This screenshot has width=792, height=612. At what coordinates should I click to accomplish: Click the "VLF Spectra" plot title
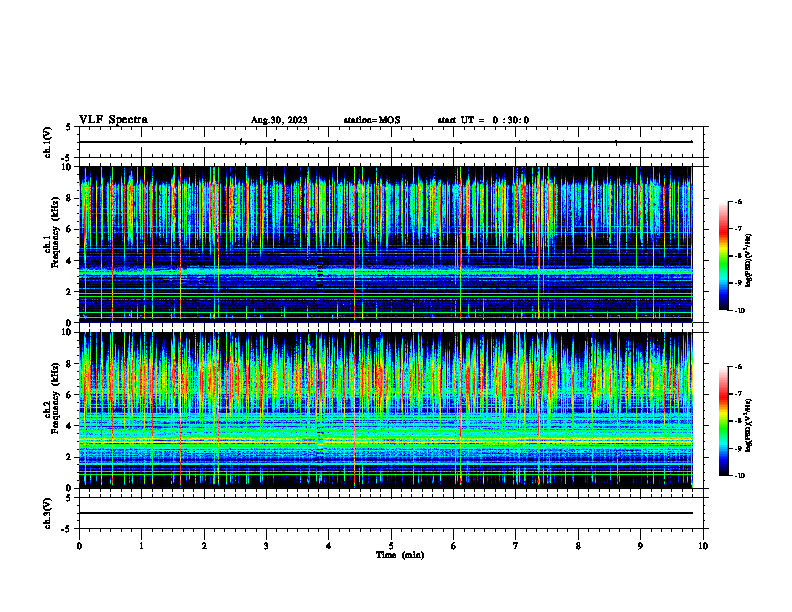(113, 120)
